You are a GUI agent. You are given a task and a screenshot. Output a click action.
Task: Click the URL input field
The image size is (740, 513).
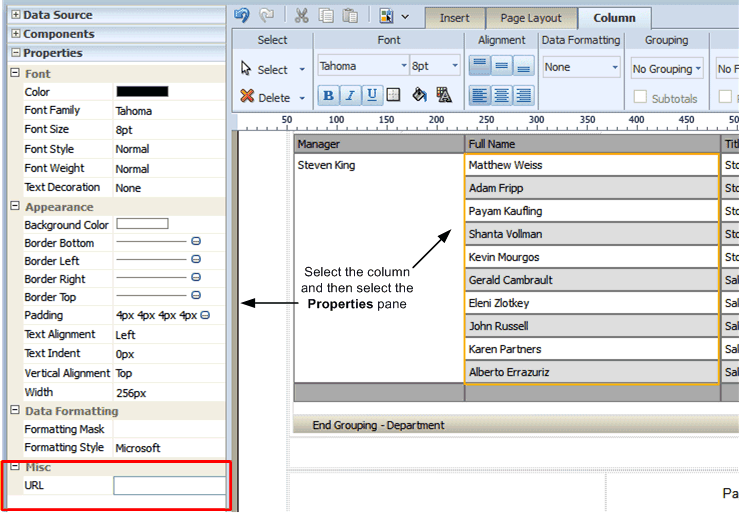(169, 485)
